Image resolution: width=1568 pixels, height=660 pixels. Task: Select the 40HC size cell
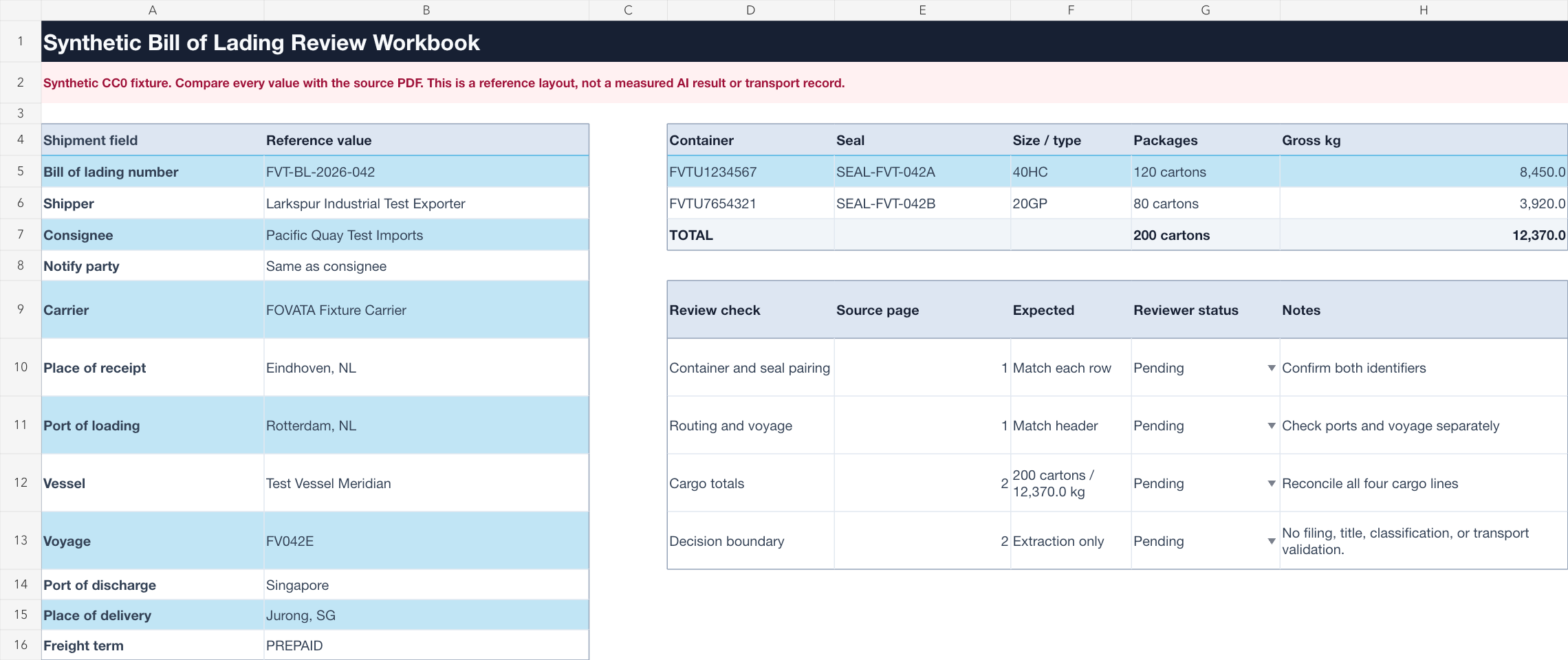point(1071,171)
